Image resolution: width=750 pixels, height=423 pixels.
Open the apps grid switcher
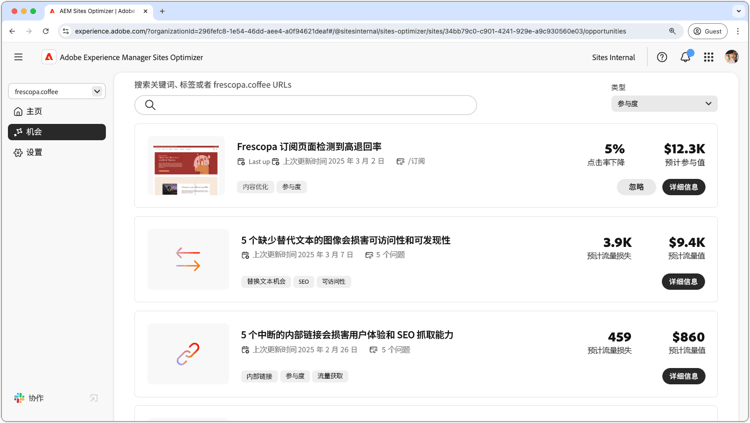[708, 57]
